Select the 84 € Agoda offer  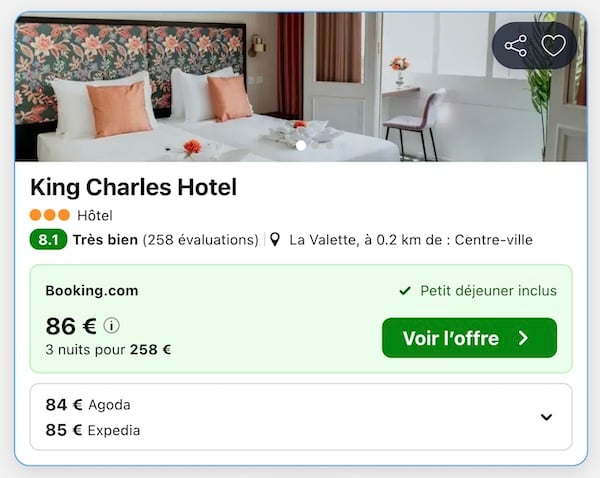coord(88,405)
